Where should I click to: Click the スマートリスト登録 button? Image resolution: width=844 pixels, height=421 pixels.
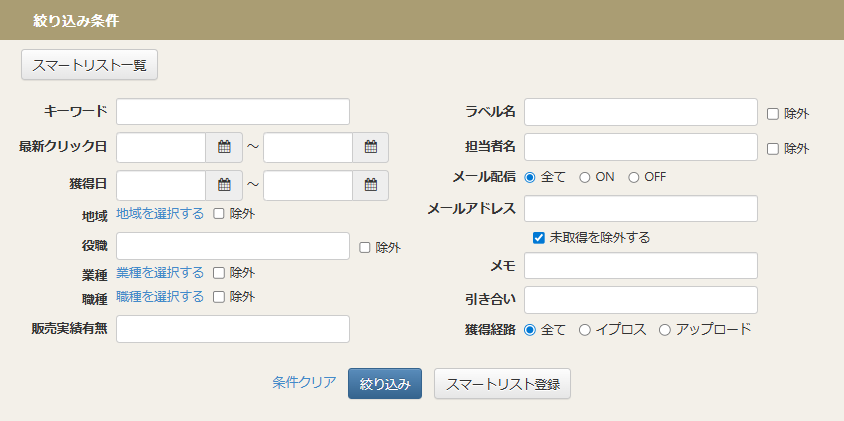[x=502, y=383]
